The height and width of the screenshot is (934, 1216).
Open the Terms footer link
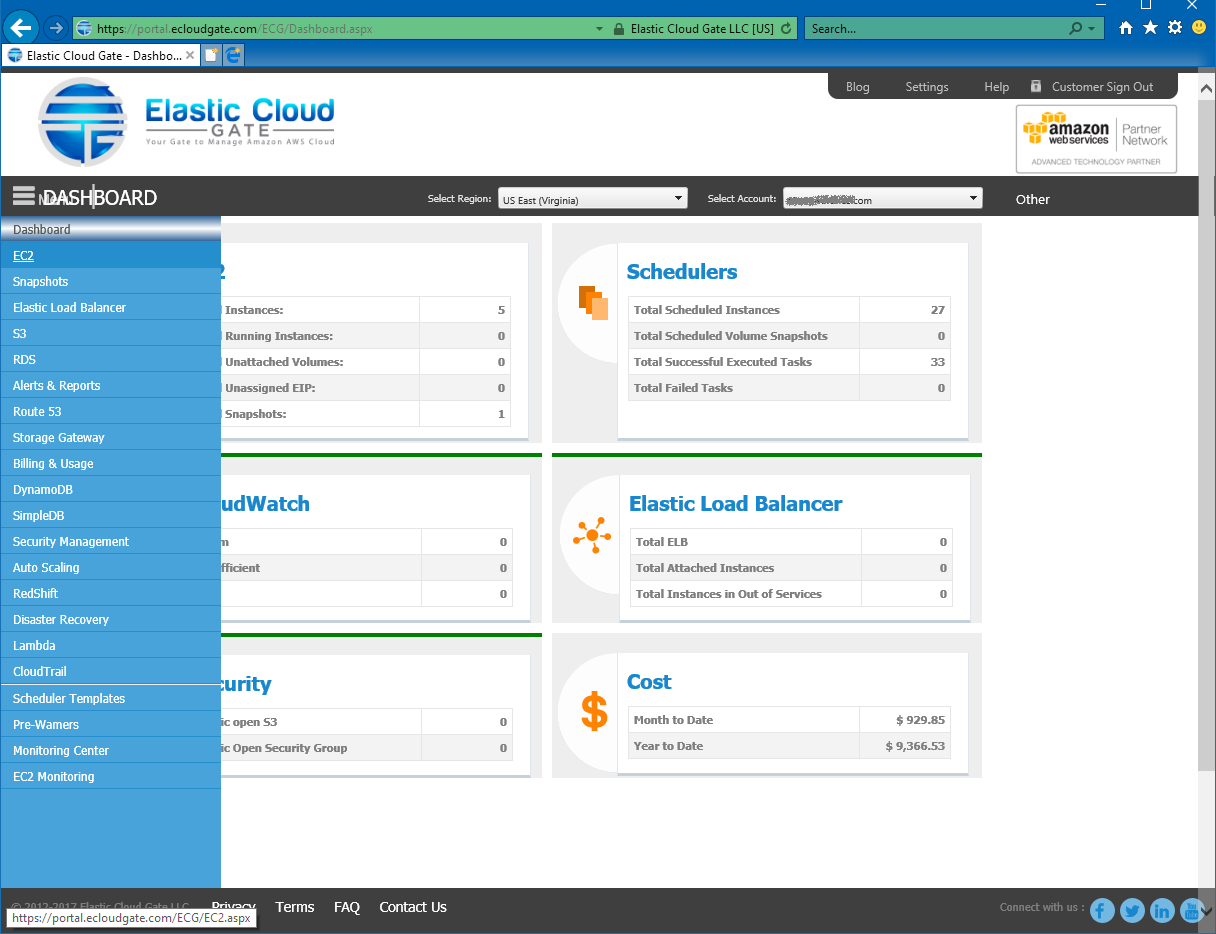pyautogui.click(x=295, y=907)
